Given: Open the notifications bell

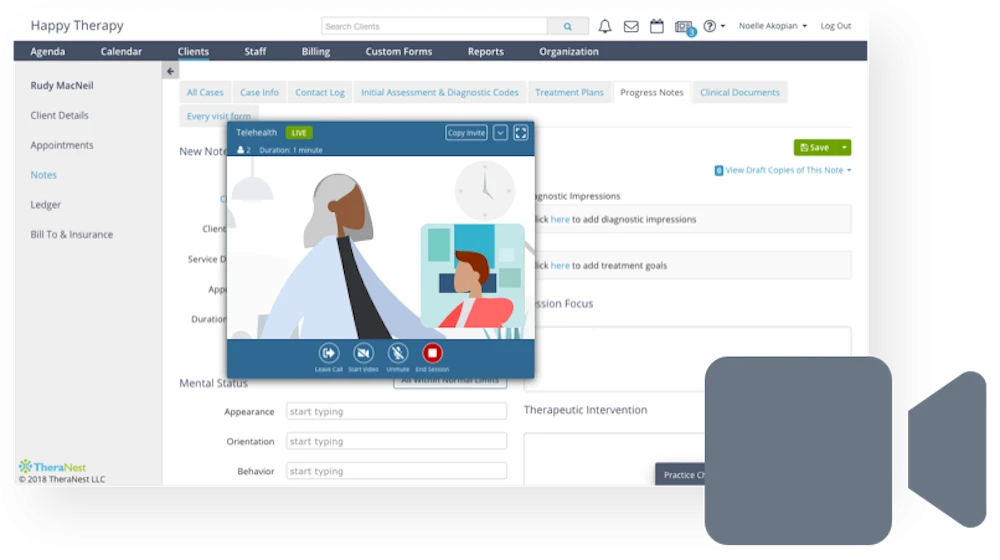Looking at the screenshot, I should pos(605,26).
